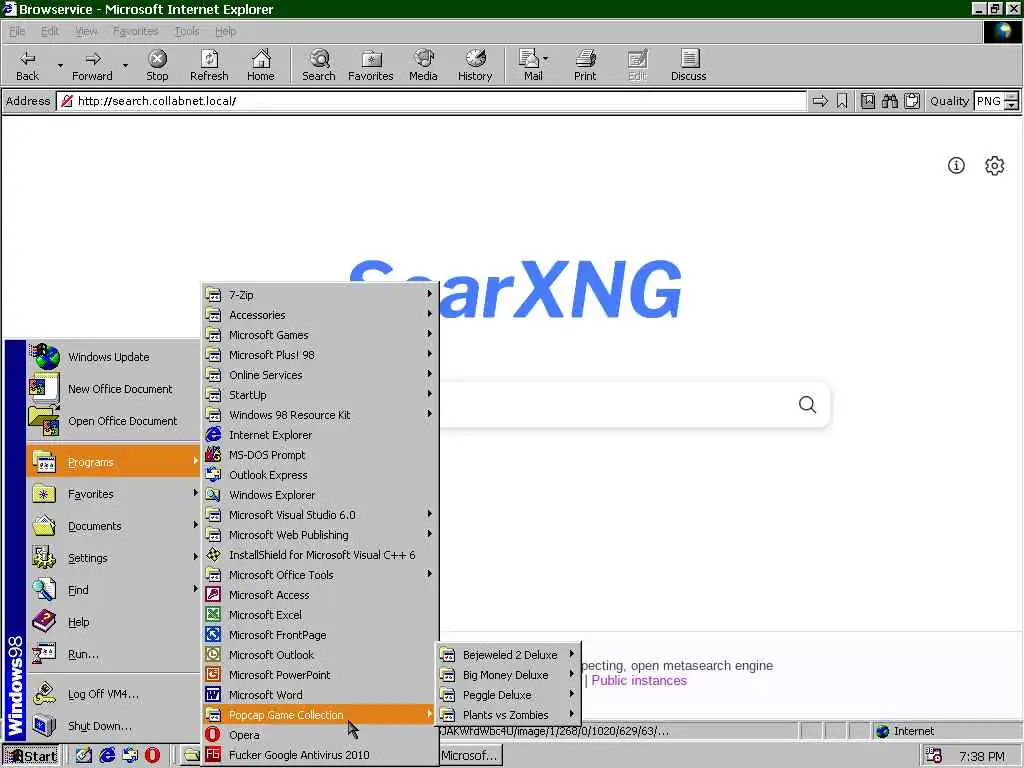Stop page loading with the Stop icon
Viewport: 1024px width, 768px height.
[157, 65]
